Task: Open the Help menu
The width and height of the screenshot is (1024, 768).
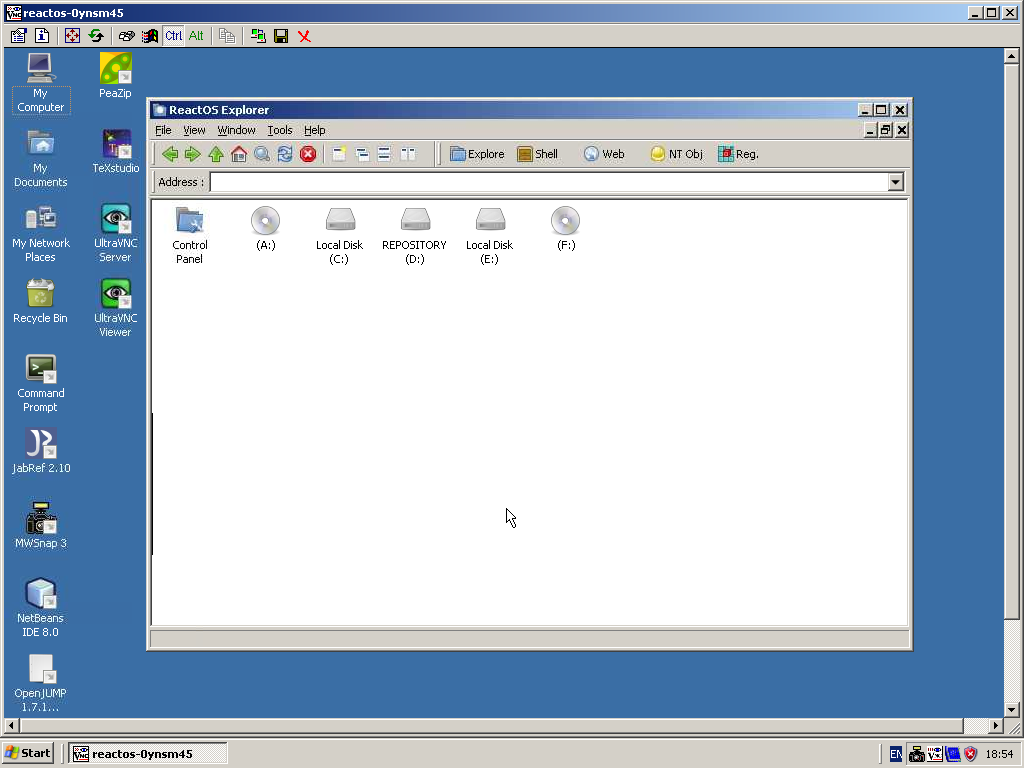Action: pyautogui.click(x=315, y=130)
